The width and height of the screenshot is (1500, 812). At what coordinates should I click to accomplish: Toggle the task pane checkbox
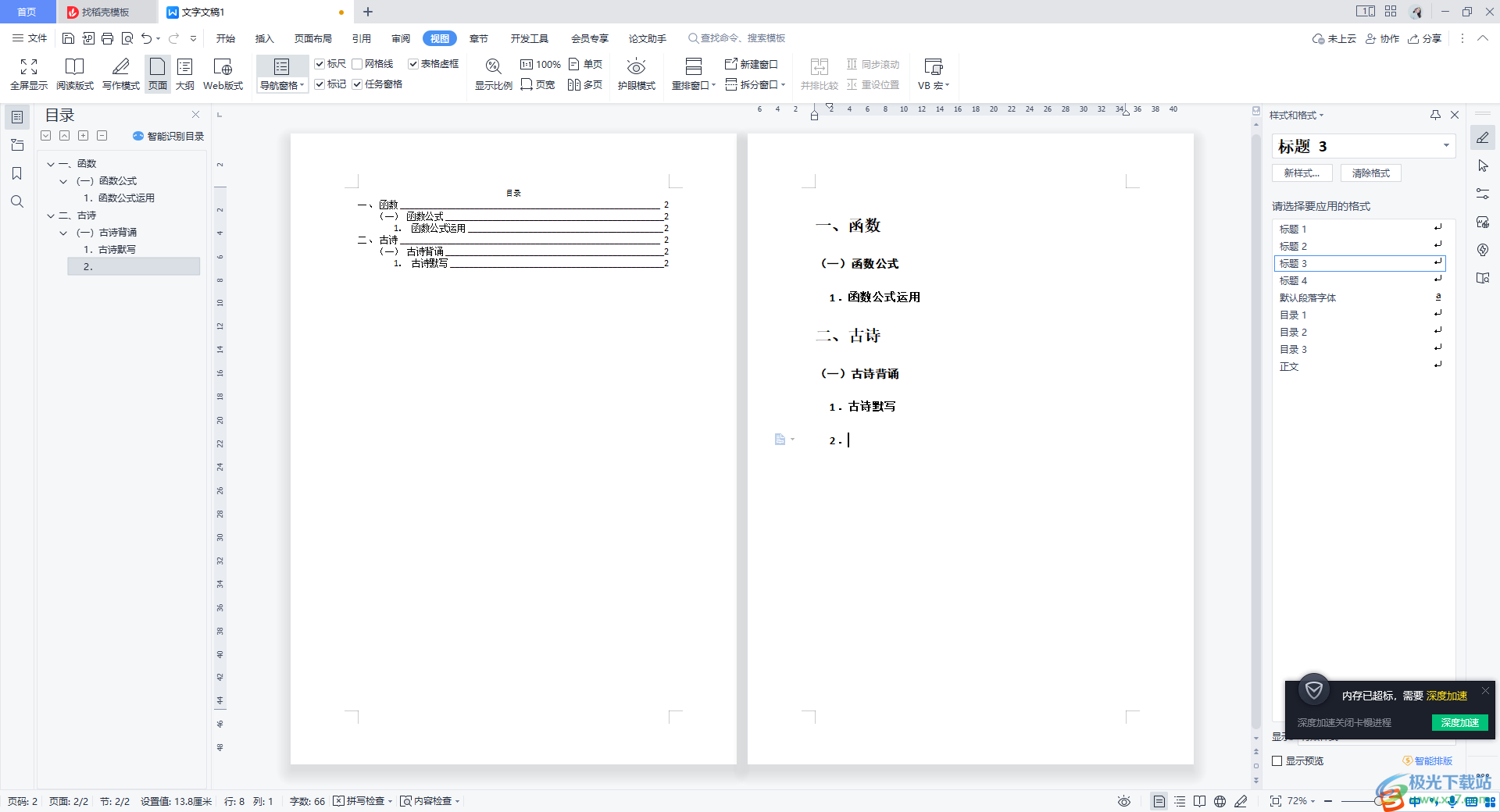point(357,84)
